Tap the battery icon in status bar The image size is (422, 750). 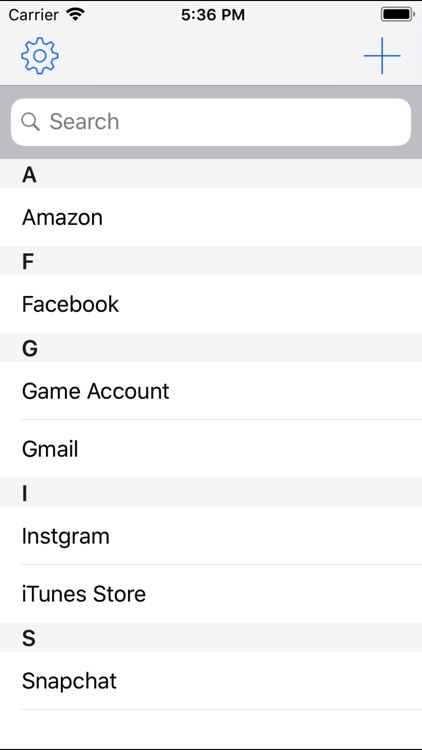click(397, 14)
